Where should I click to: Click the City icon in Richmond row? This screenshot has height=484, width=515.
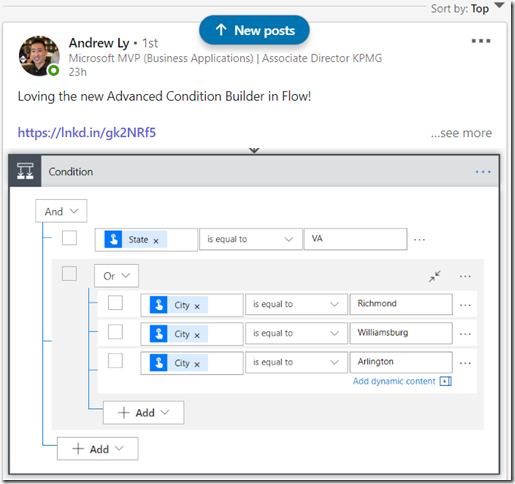coord(158,305)
